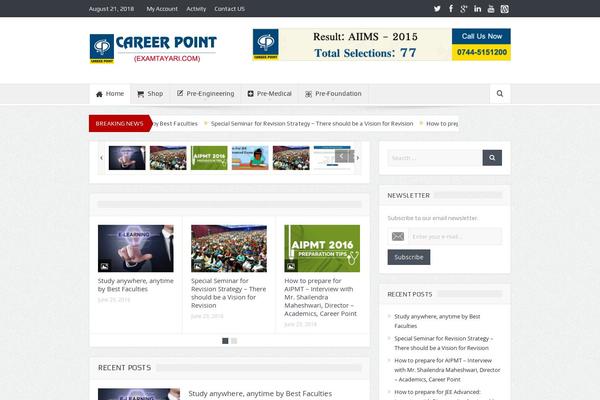Click image icon on seminar crowd post thumbnail
Viewport: 600px width, 400px height.
pos(198,266)
